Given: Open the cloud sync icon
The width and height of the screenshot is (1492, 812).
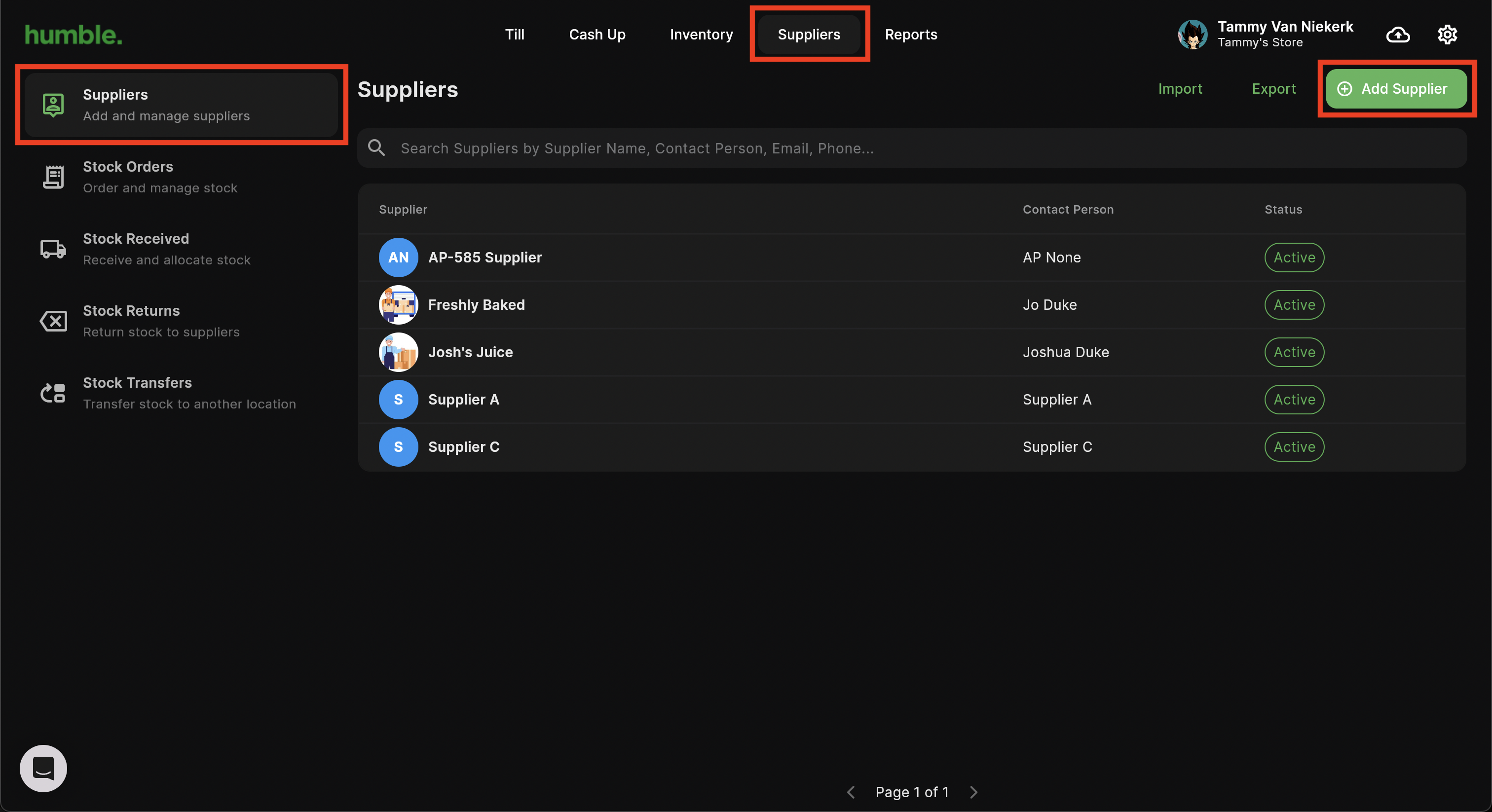Looking at the screenshot, I should (x=1398, y=35).
